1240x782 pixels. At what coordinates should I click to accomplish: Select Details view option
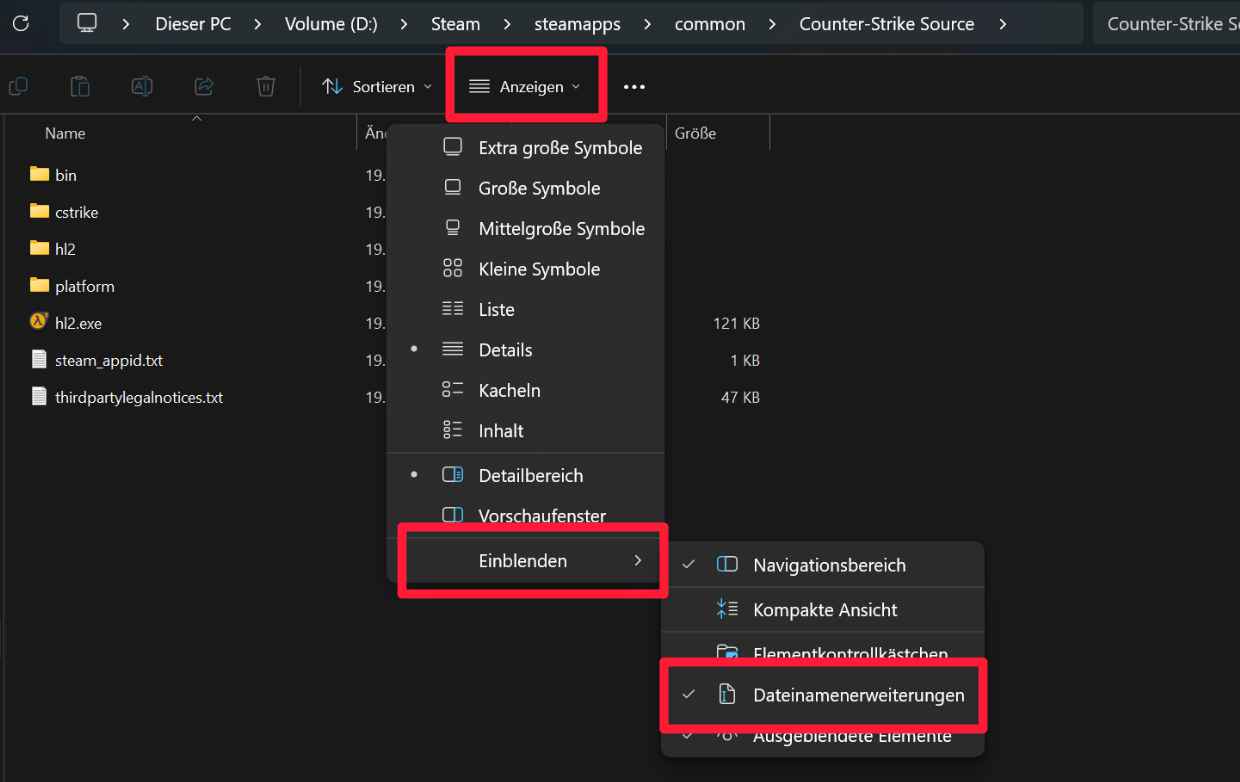point(526,350)
